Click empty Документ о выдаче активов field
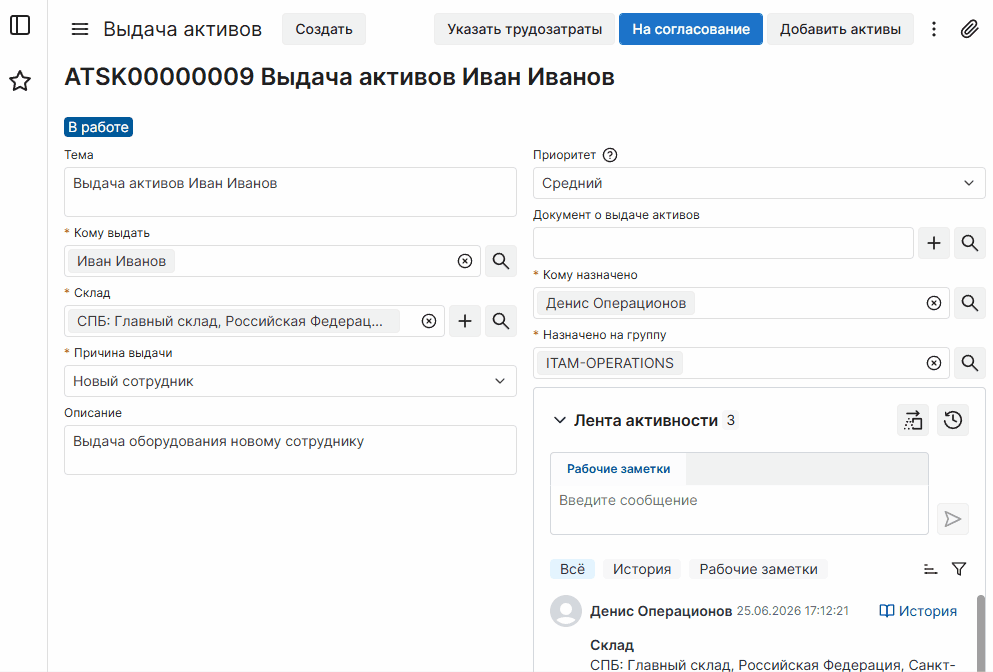The height and width of the screenshot is (672, 993). (723, 243)
